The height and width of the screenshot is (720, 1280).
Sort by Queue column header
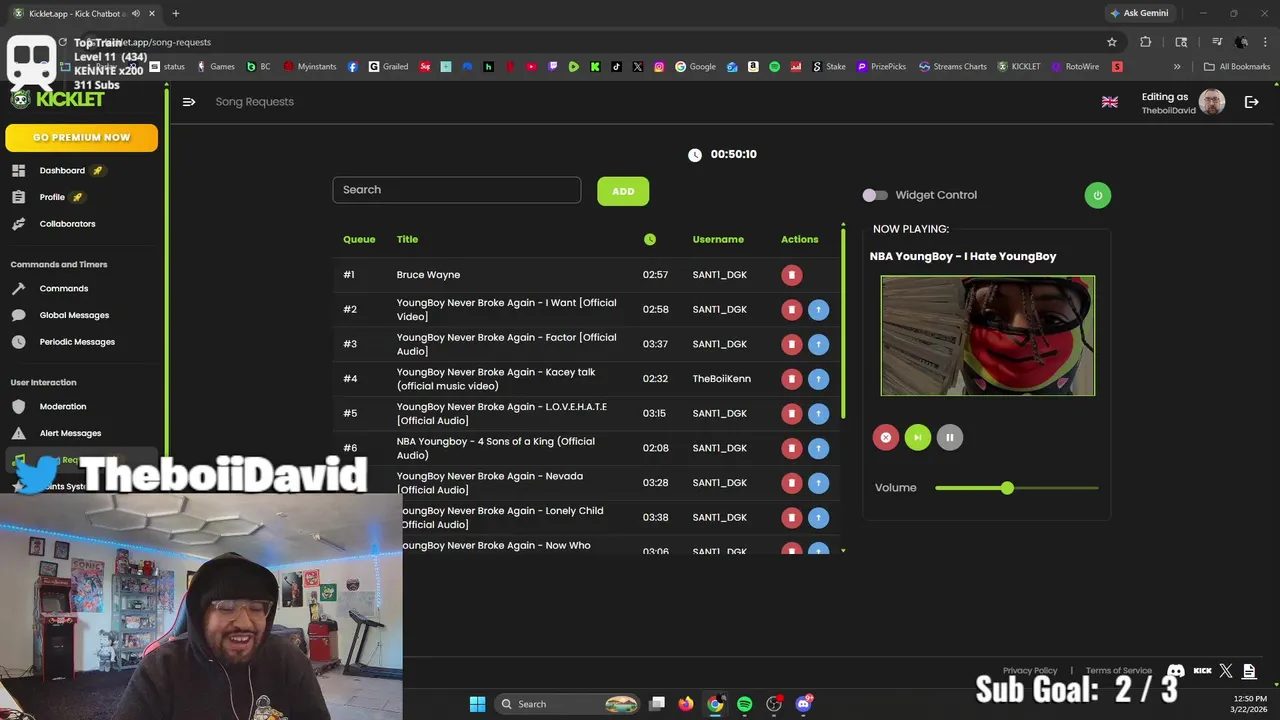coord(359,240)
